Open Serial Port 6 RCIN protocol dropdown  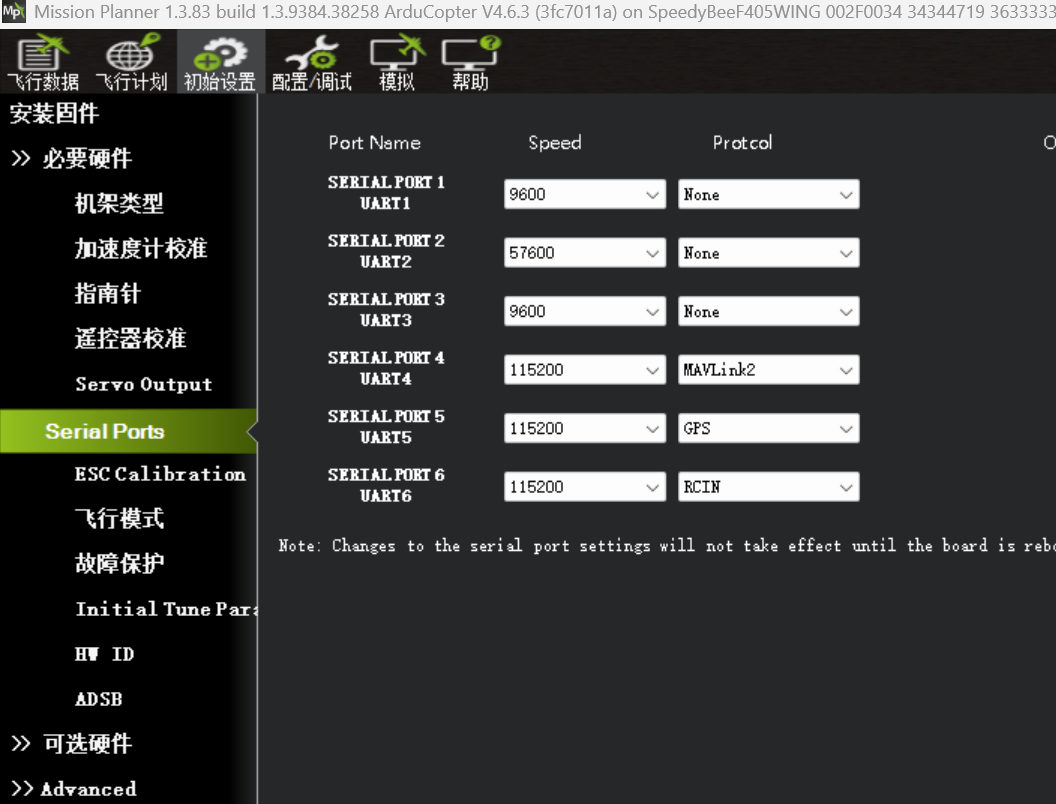click(x=768, y=487)
